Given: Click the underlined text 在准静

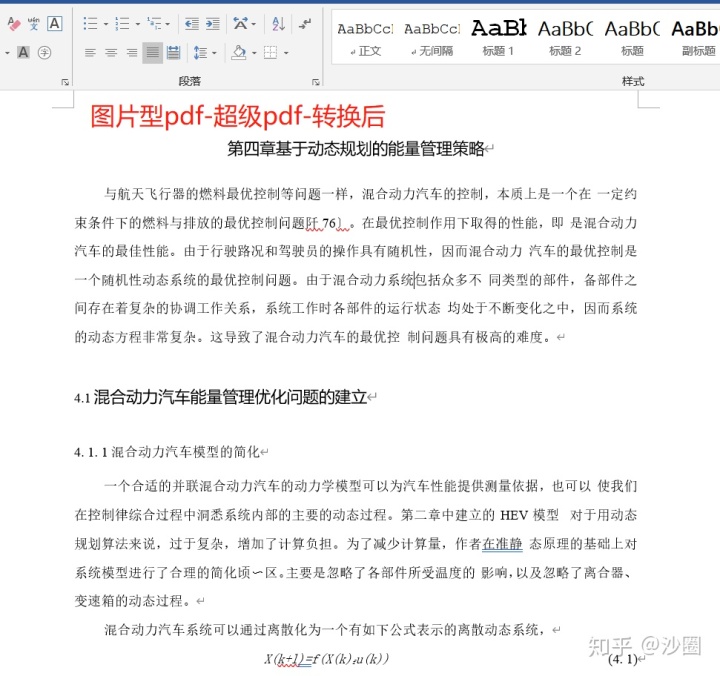Looking at the screenshot, I should tap(502, 544).
